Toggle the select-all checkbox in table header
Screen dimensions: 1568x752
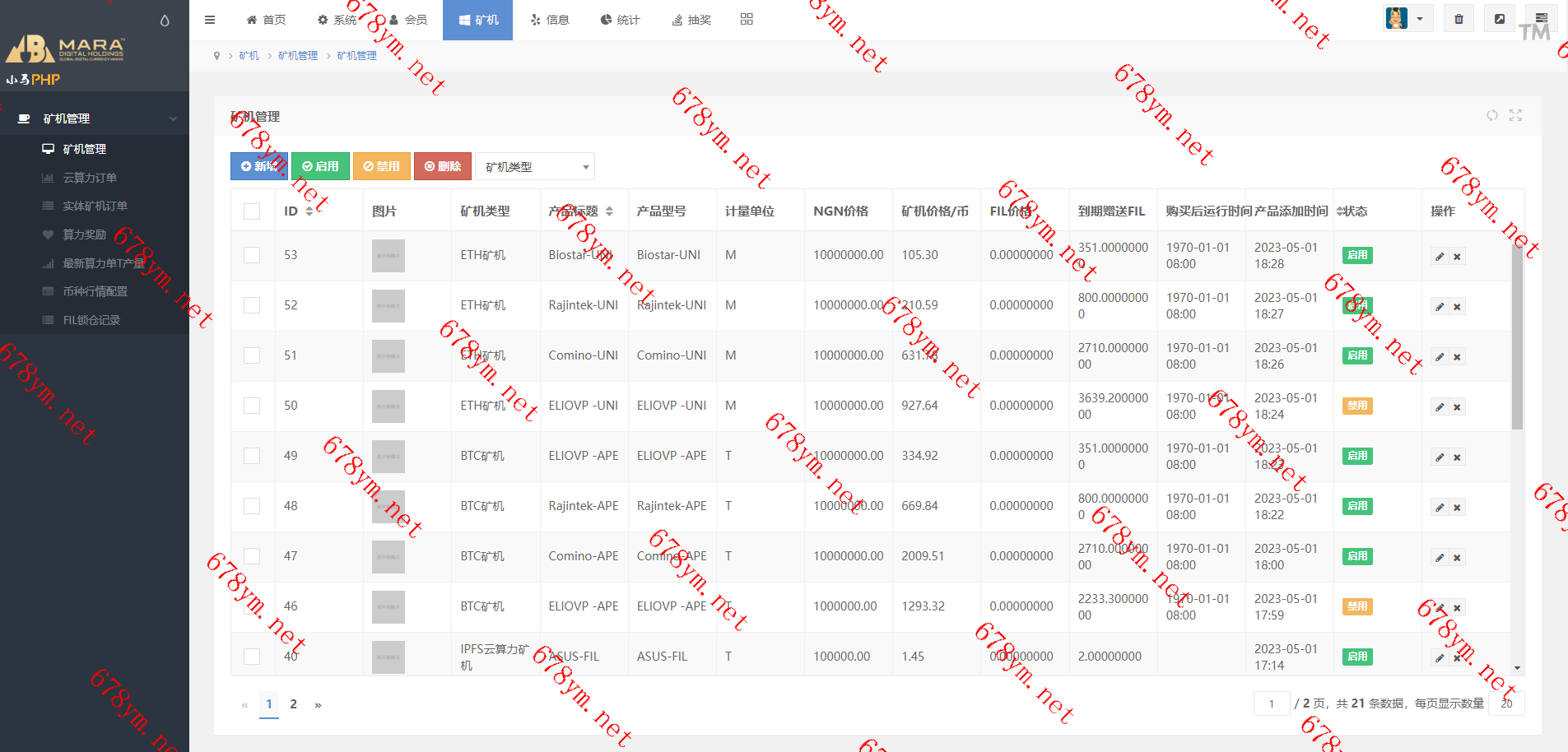coord(252,211)
